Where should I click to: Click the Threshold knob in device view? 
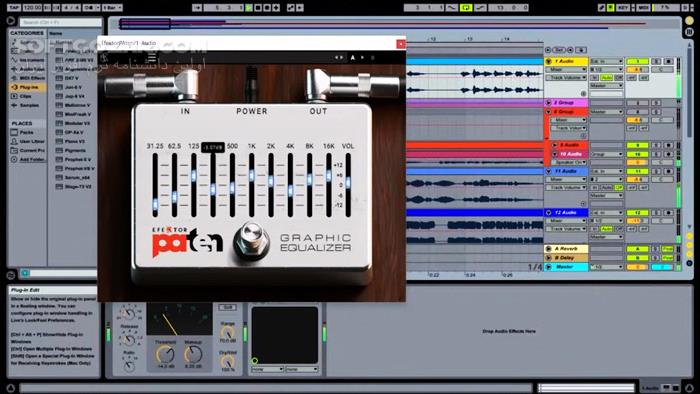pos(165,355)
